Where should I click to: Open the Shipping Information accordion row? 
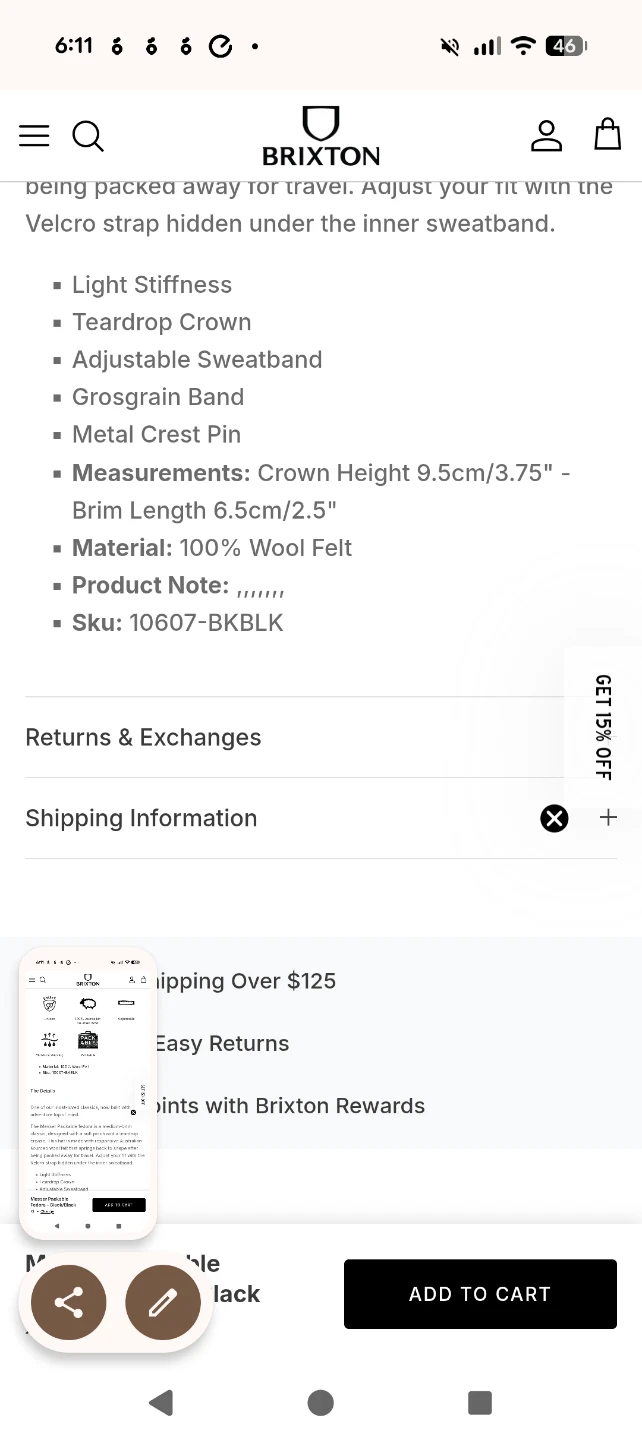click(321, 818)
